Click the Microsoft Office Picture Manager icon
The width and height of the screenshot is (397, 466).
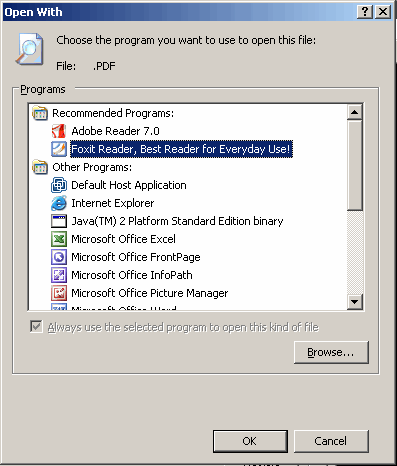[x=59, y=293]
